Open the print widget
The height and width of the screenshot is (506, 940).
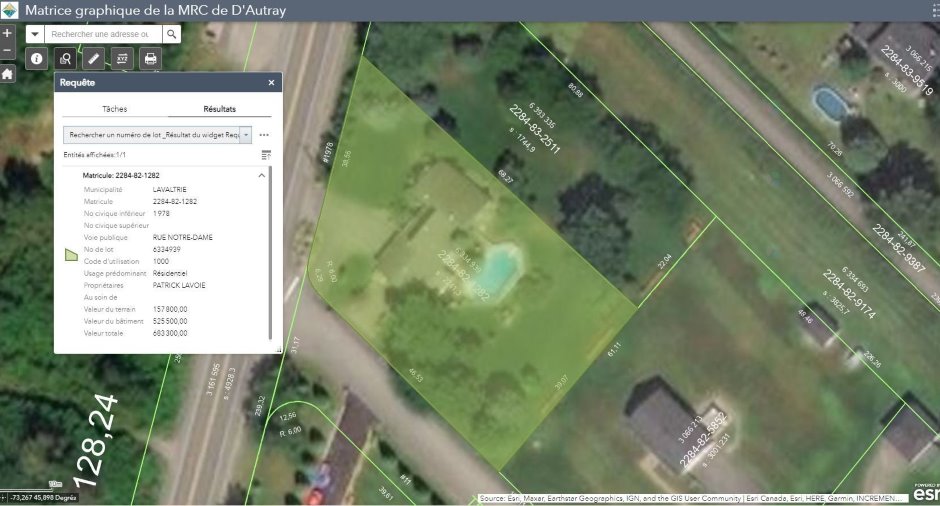(x=150, y=59)
